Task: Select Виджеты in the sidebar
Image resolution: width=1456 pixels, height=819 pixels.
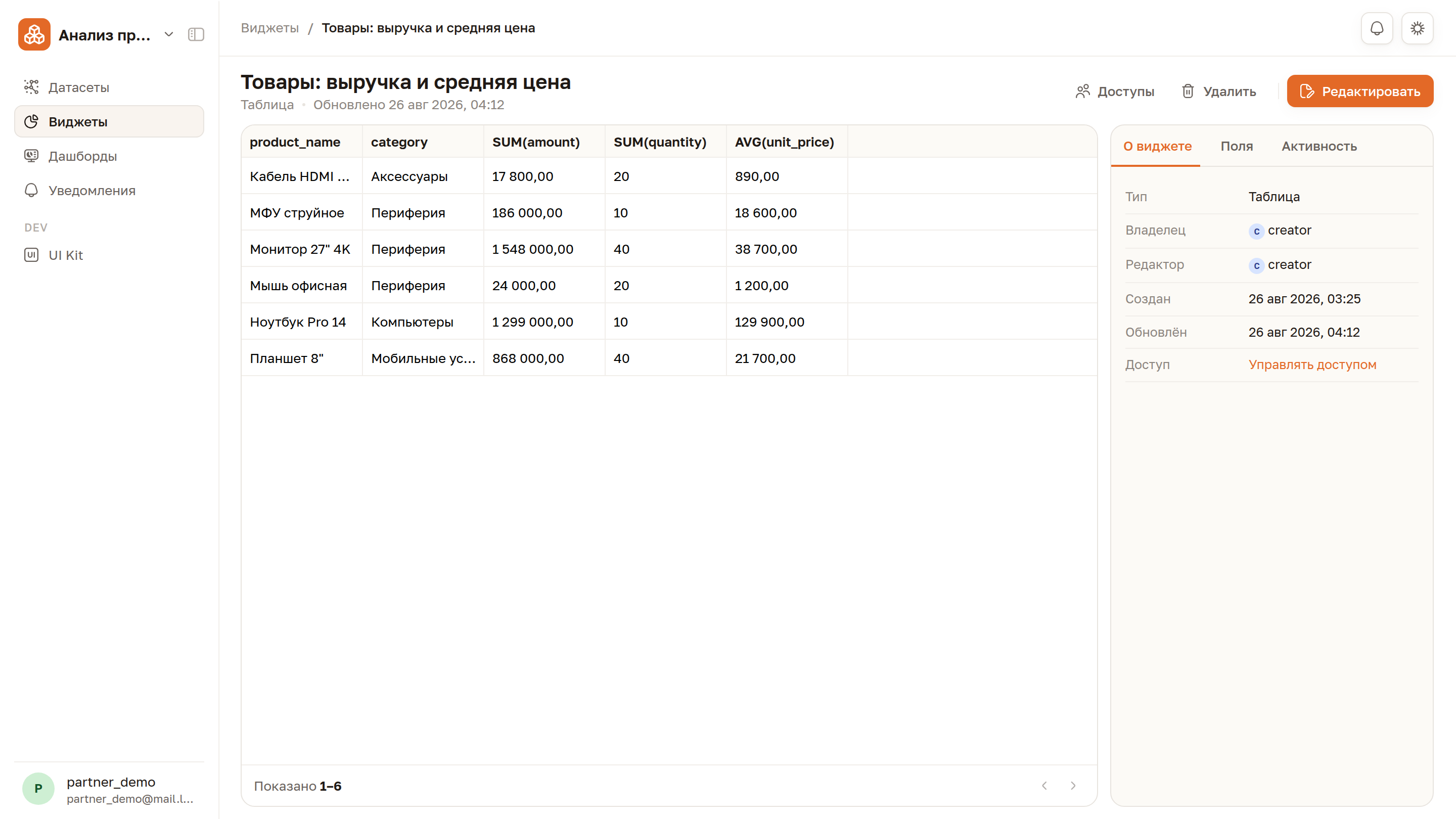Action: coord(109,121)
